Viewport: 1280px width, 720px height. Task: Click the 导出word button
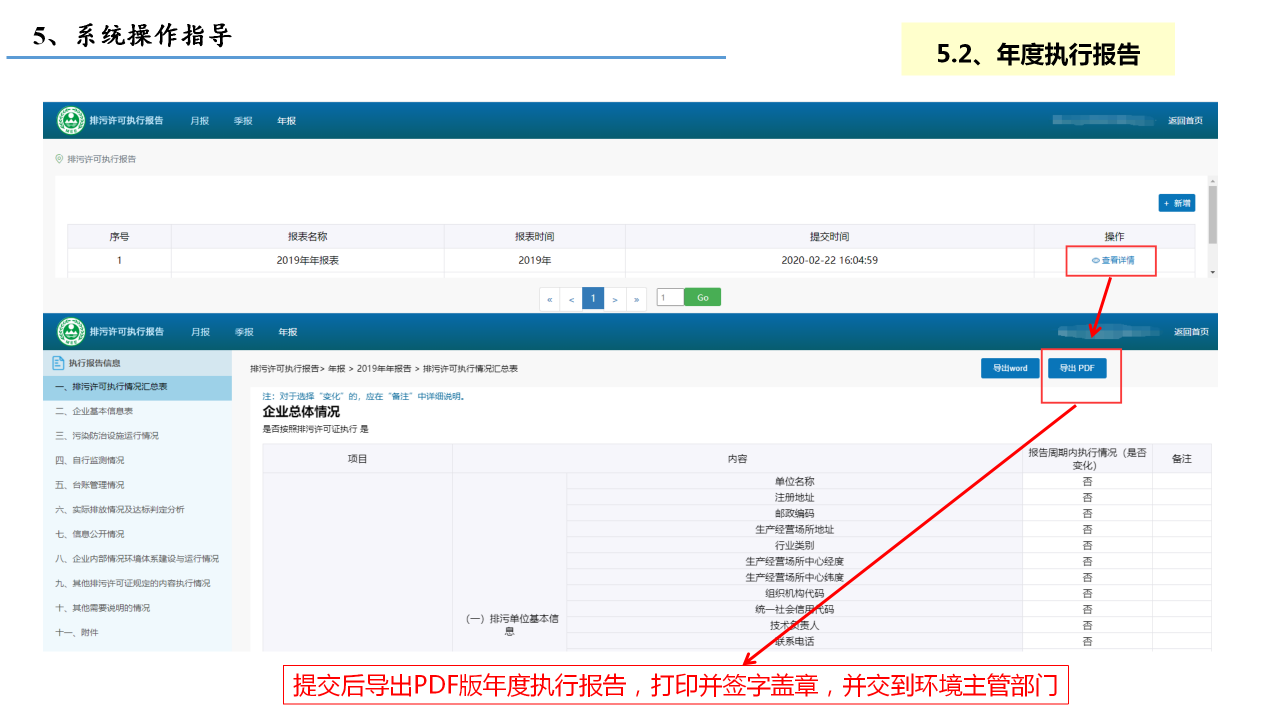(1010, 369)
